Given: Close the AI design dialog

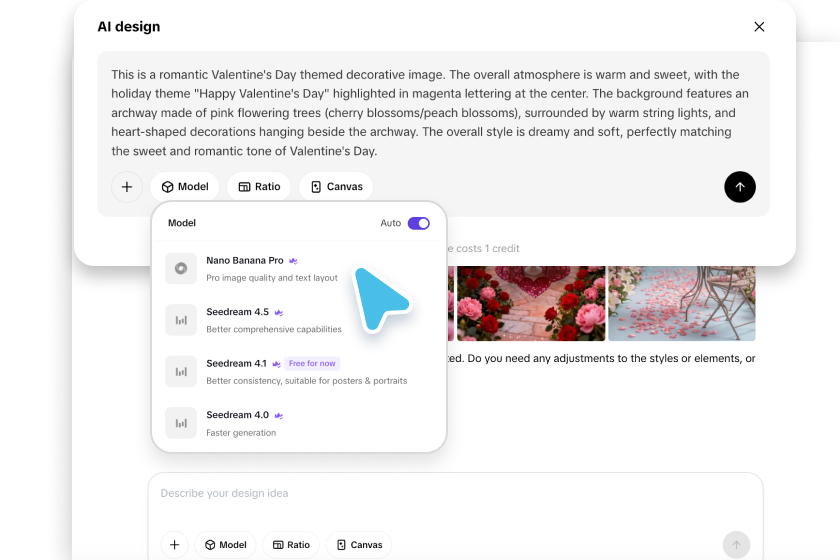Looking at the screenshot, I should [x=759, y=27].
